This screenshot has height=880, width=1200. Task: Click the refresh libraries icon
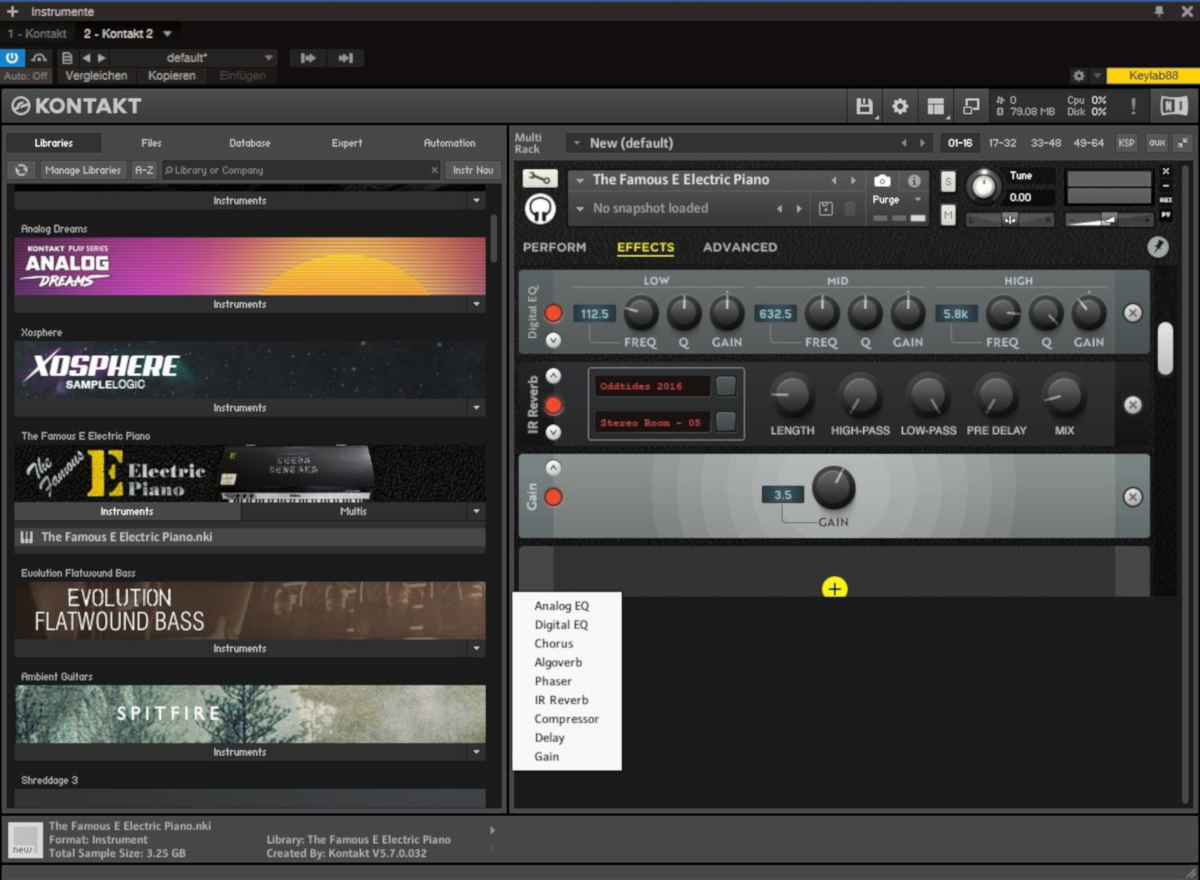tap(20, 170)
